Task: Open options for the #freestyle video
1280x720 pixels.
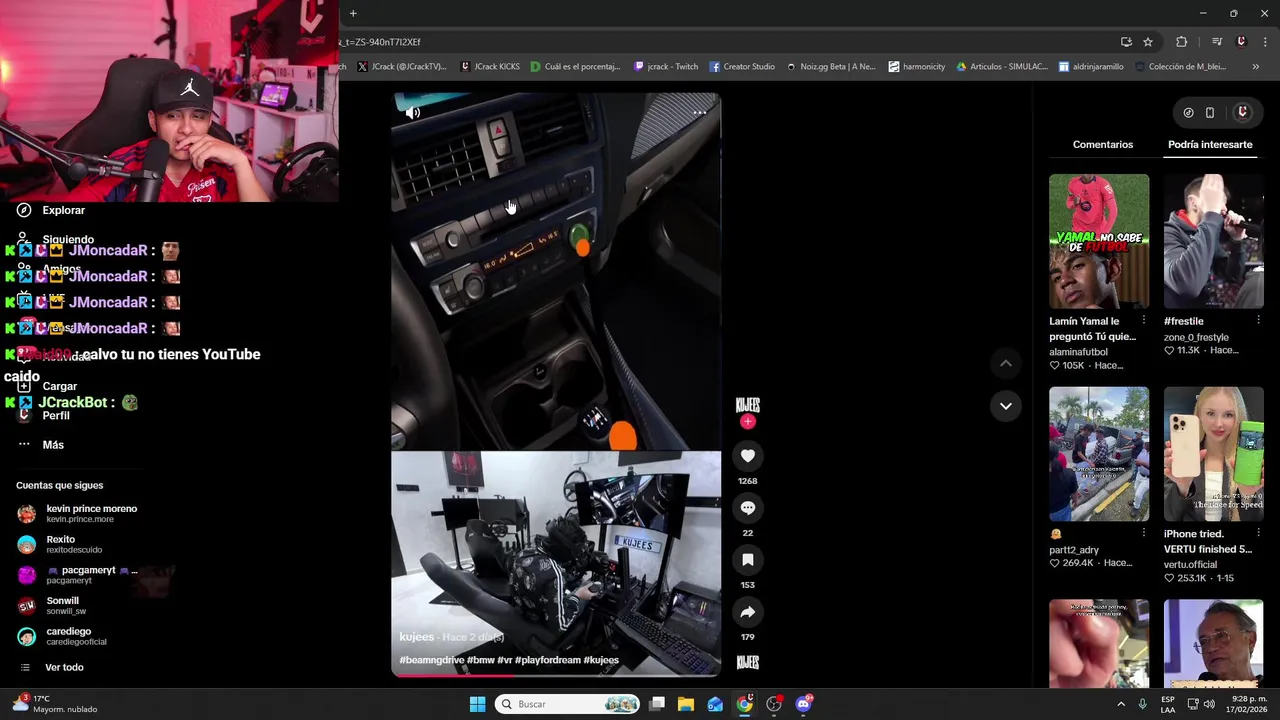Action: click(x=1258, y=321)
